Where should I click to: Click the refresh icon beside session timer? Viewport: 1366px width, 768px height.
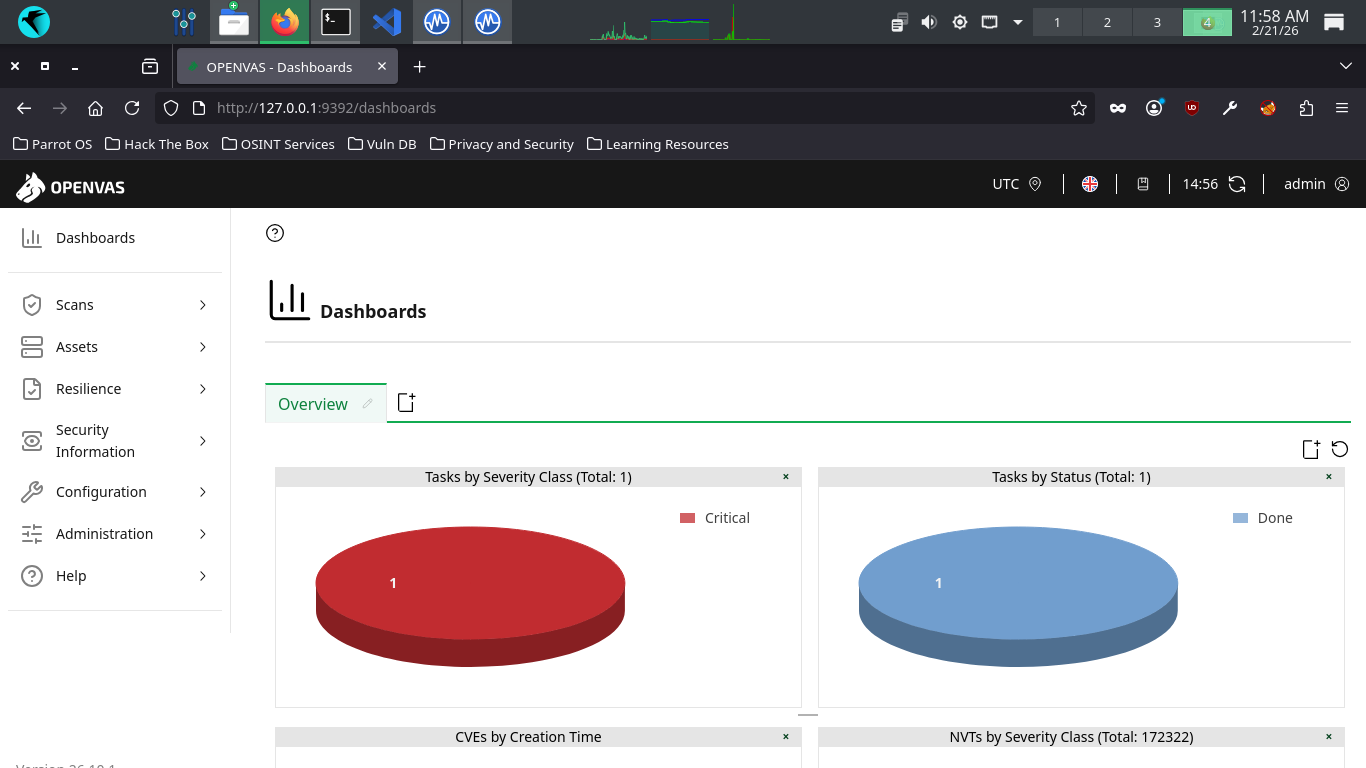click(1237, 184)
